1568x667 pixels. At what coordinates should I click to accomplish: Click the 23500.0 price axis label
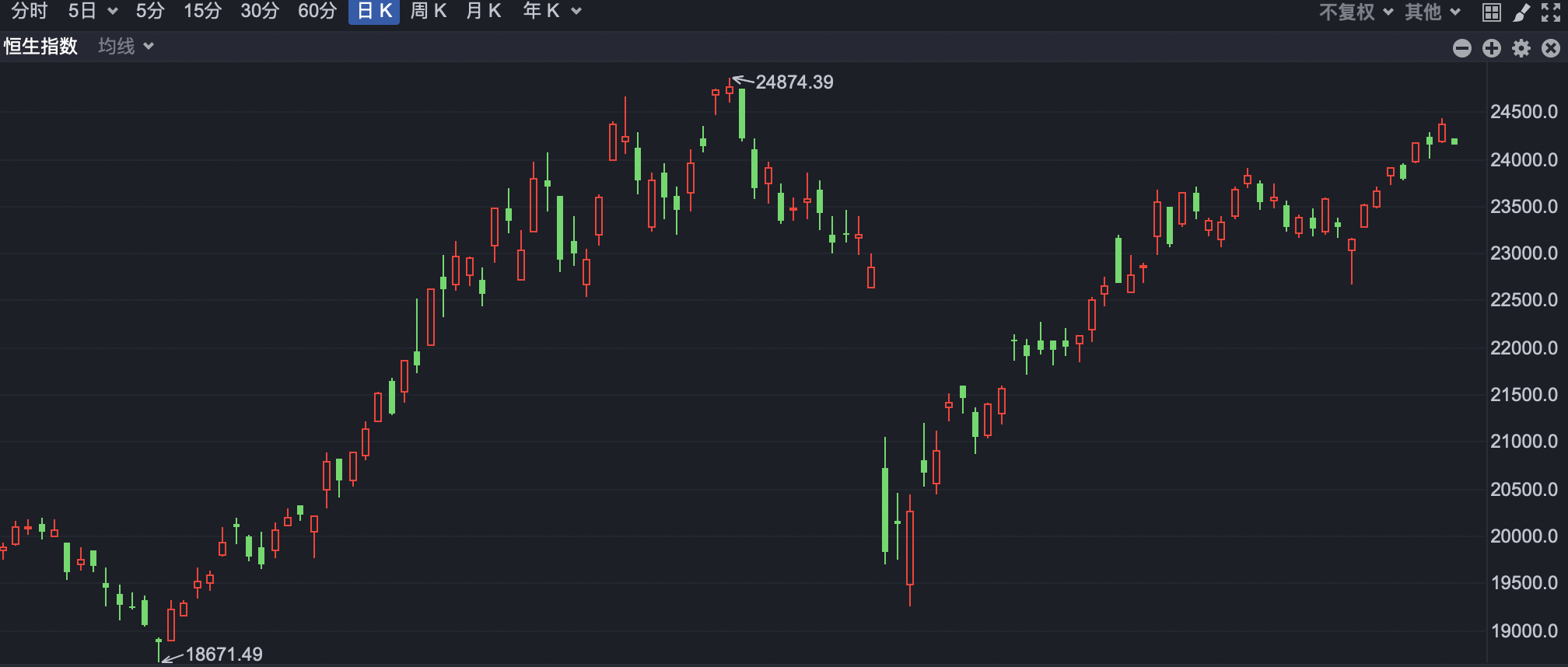1524,207
